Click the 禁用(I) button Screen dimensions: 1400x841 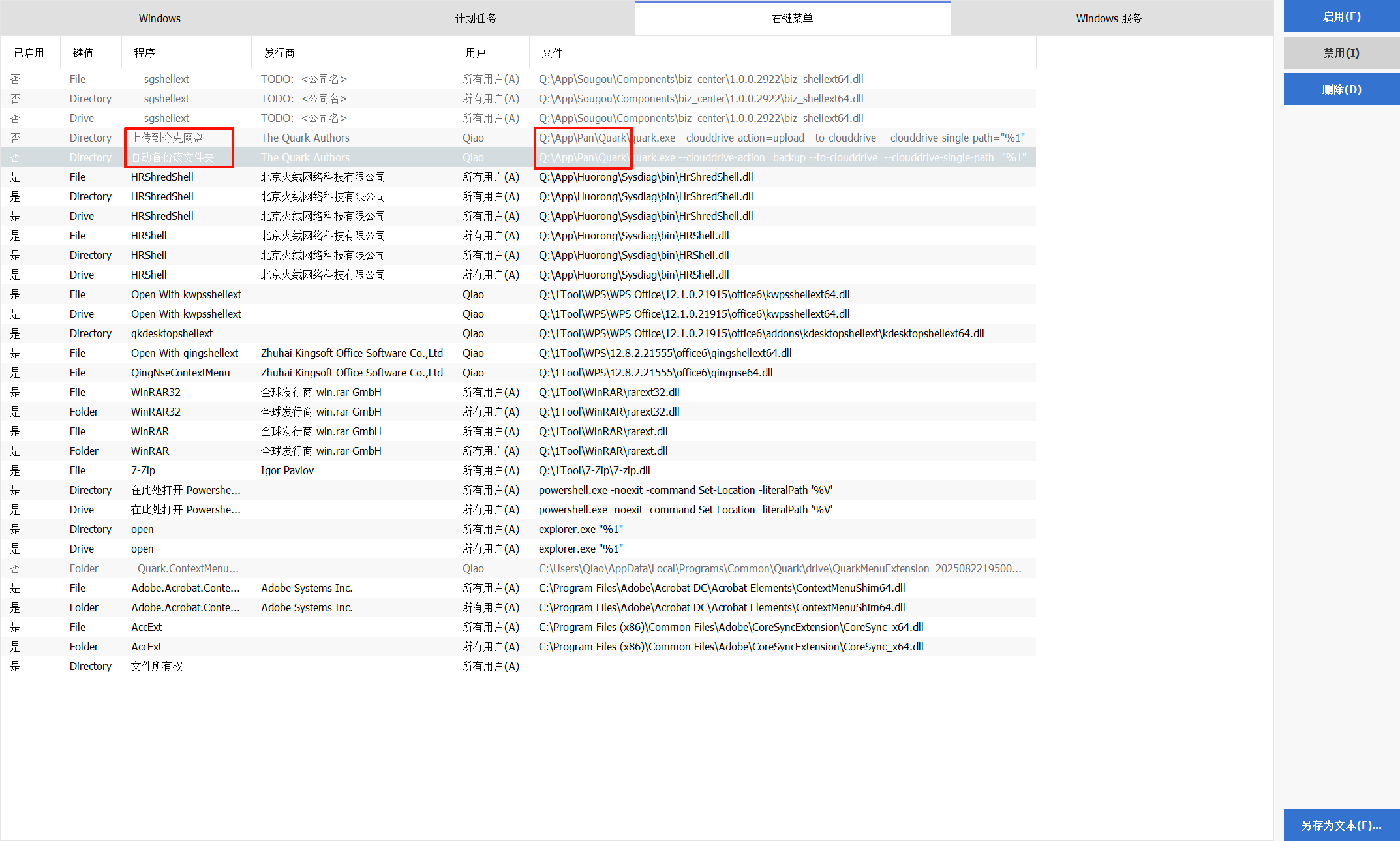click(1341, 53)
